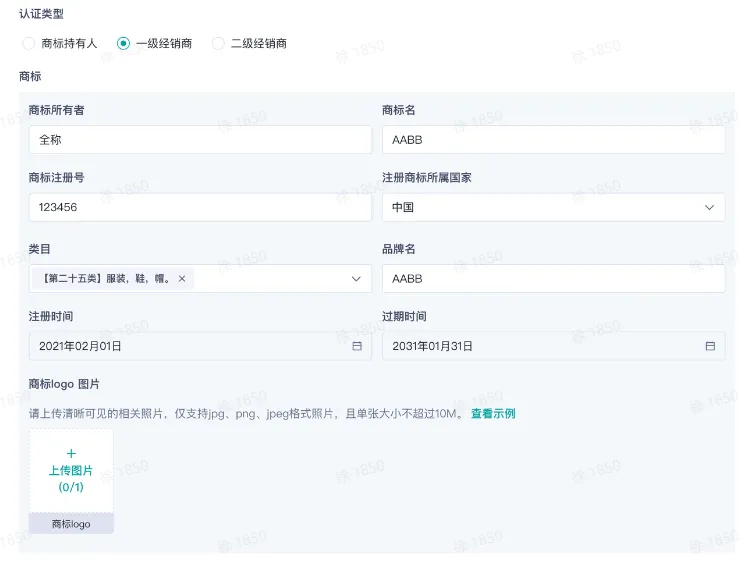Viewport: 740px width, 567px height.
Task: Open the 查看示例 link
Action: coord(493,414)
